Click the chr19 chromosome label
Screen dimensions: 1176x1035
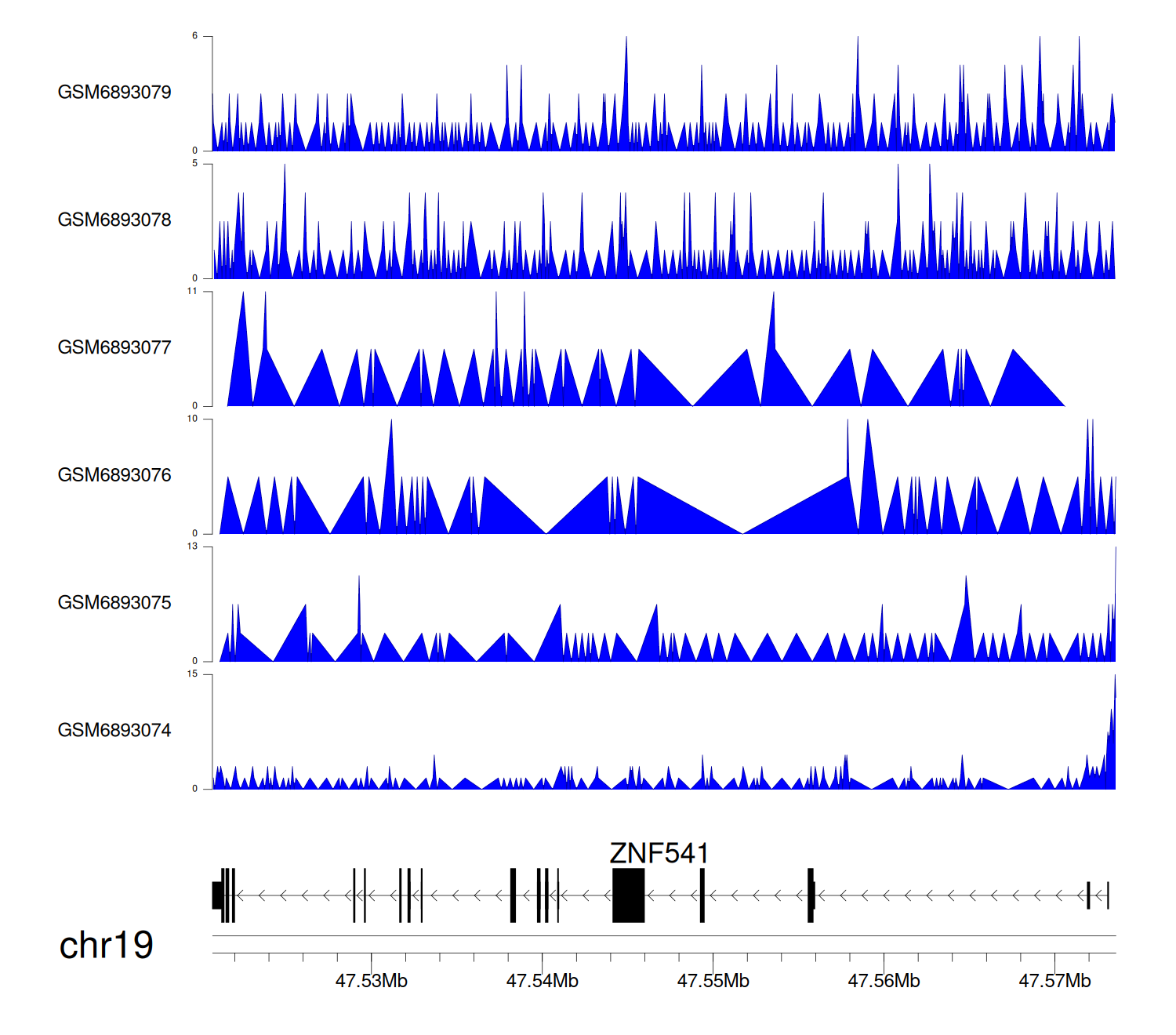coord(106,946)
